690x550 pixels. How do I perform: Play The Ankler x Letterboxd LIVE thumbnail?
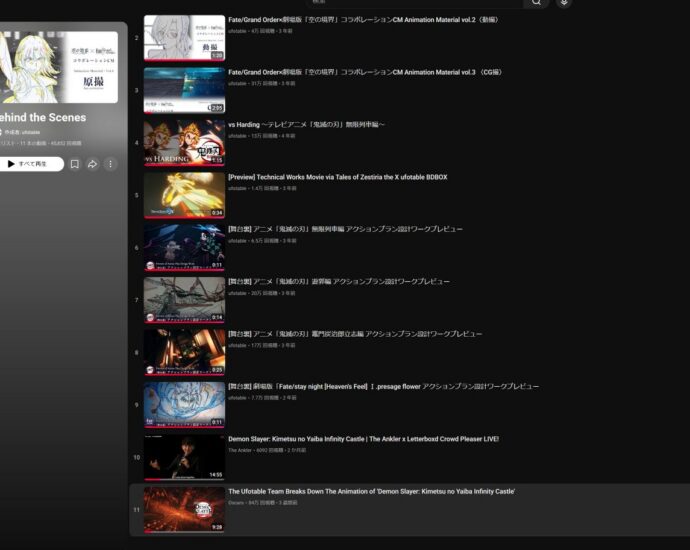click(x=184, y=457)
